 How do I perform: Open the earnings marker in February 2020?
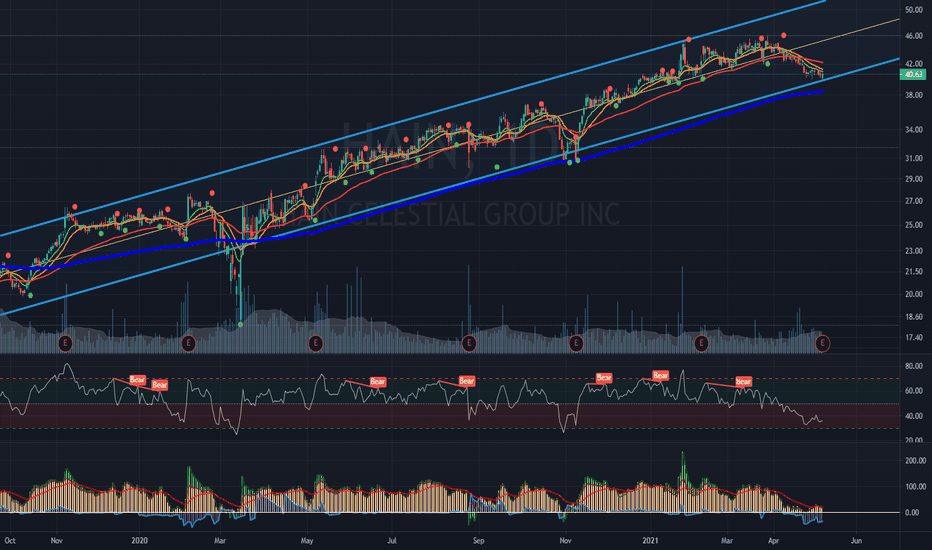click(188, 343)
